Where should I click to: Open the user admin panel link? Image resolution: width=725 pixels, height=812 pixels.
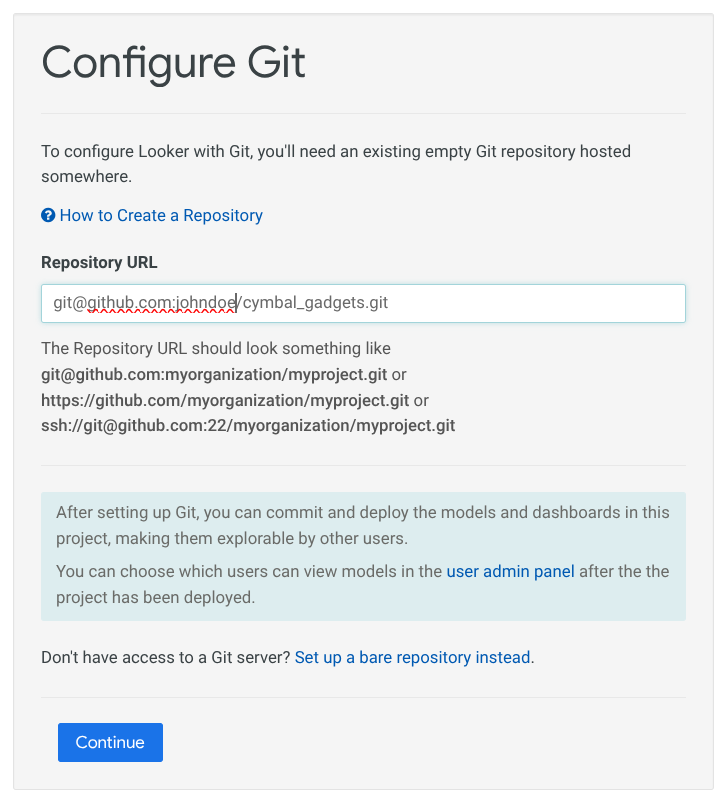point(510,572)
